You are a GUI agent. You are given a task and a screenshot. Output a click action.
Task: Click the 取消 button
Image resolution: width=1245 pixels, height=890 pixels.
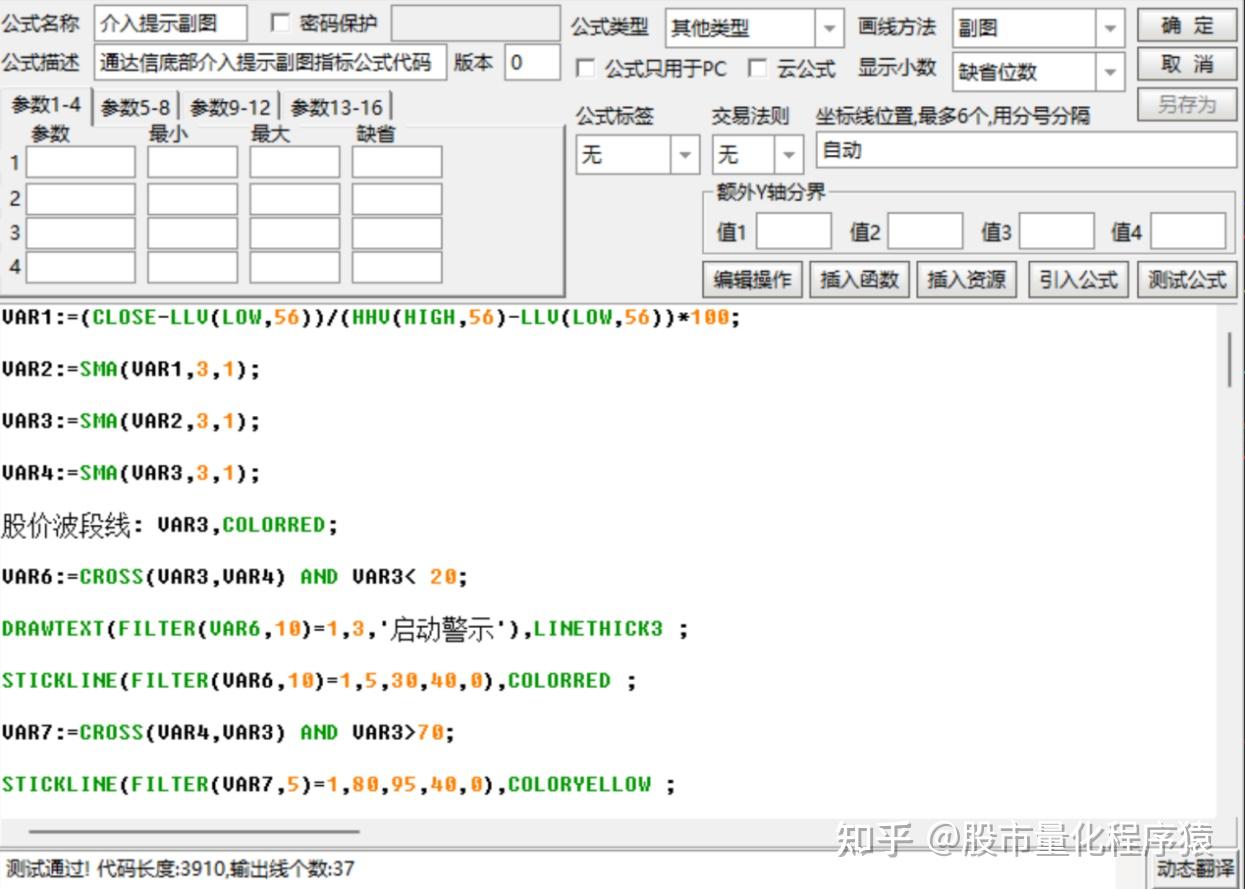tap(1187, 64)
